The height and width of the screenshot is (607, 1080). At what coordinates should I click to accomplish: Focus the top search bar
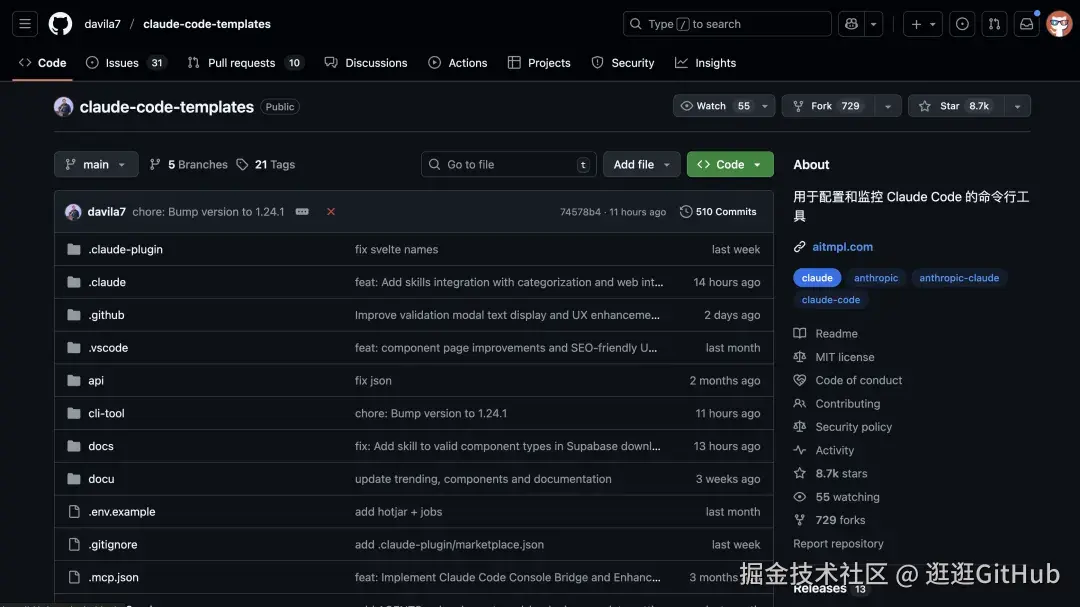click(x=727, y=24)
